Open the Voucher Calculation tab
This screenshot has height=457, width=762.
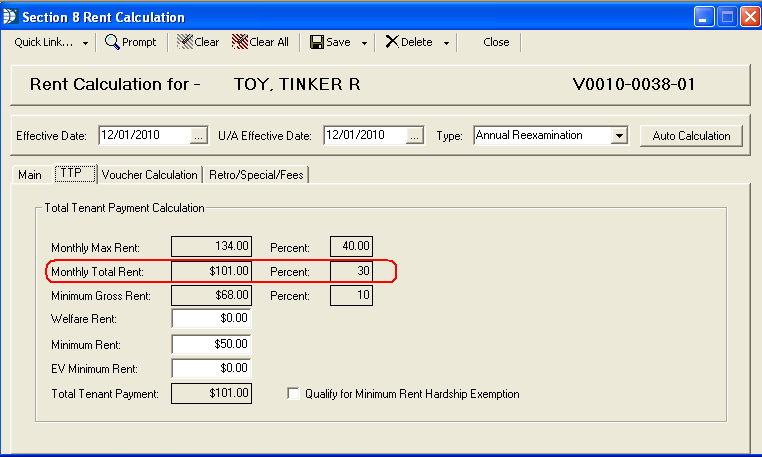click(x=150, y=175)
